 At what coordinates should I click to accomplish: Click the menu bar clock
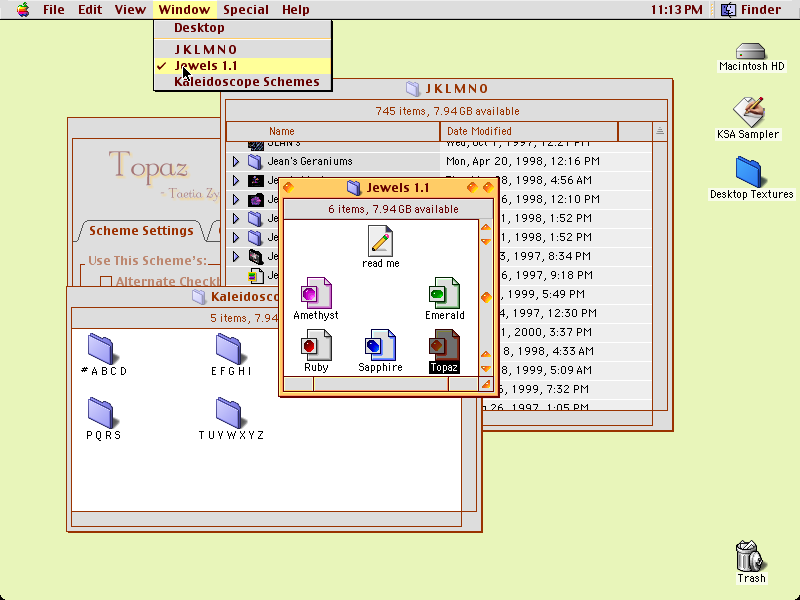[677, 10]
